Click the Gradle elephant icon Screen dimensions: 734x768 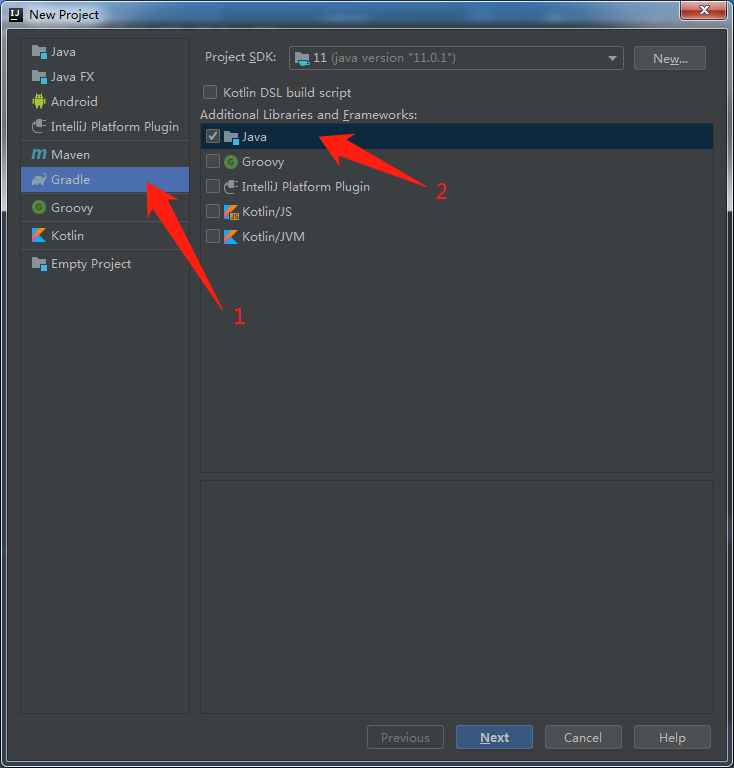39,179
